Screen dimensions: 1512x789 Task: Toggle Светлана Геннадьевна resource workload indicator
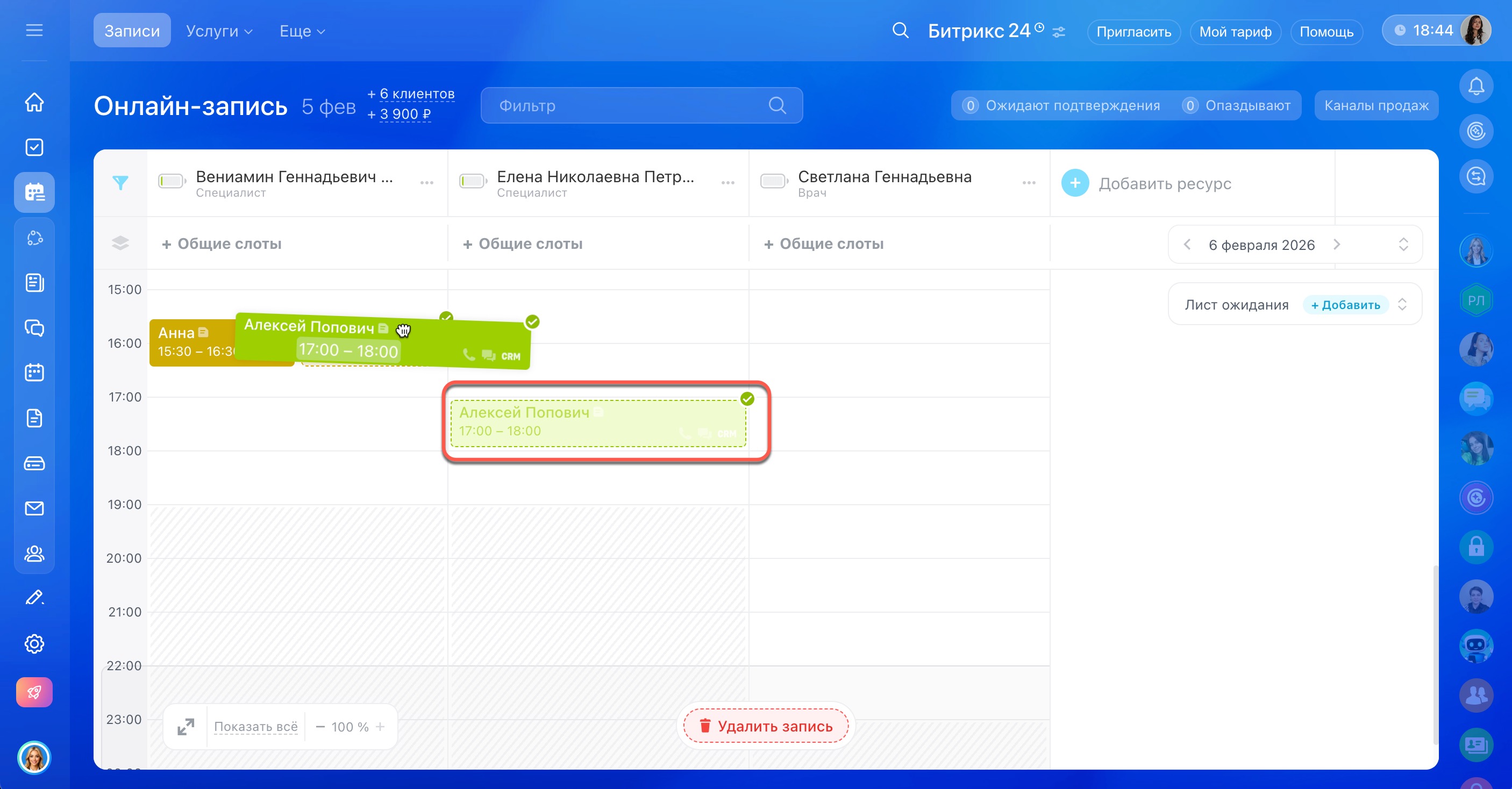pyautogui.click(x=774, y=181)
